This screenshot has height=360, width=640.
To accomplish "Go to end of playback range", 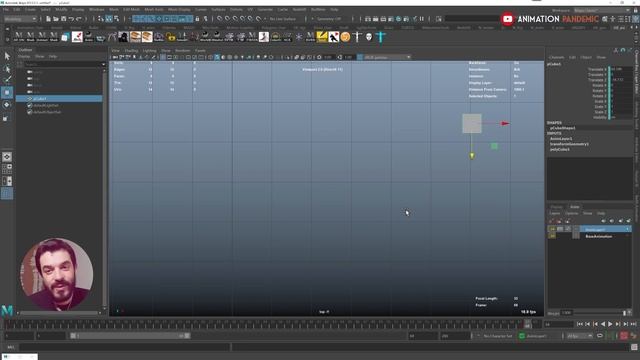I will coord(633,324).
